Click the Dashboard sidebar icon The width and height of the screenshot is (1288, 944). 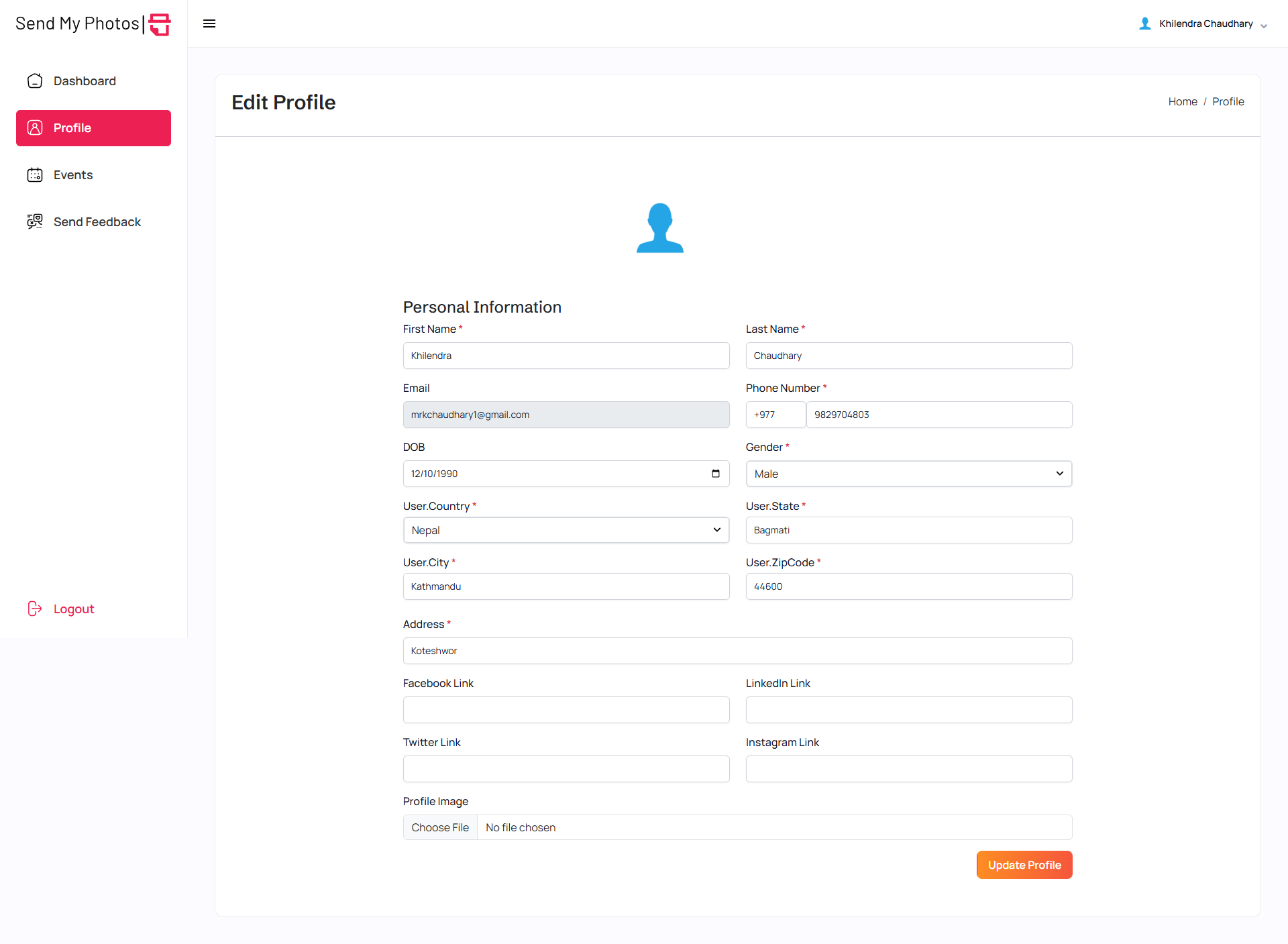(x=35, y=81)
